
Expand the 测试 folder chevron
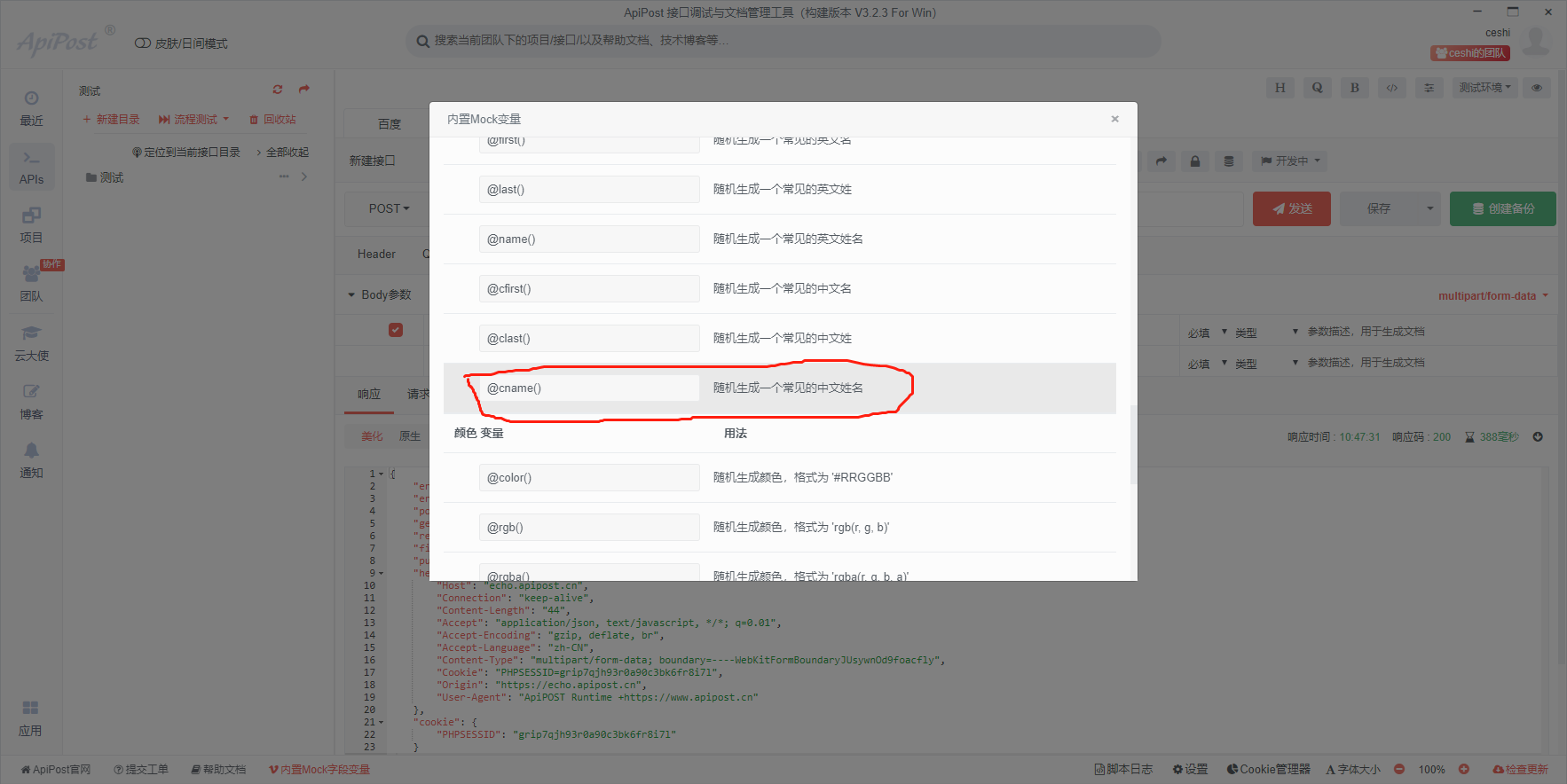point(304,176)
